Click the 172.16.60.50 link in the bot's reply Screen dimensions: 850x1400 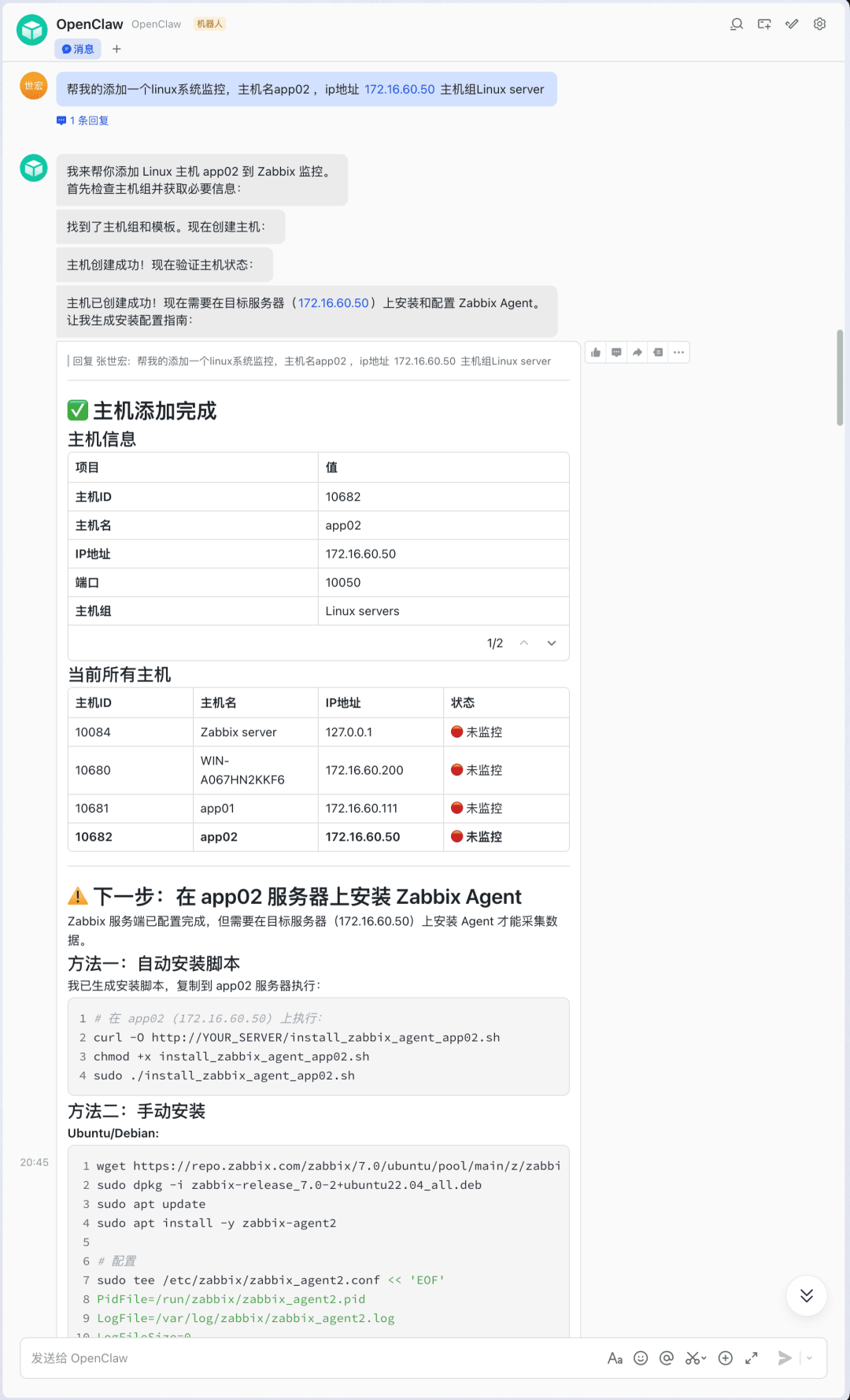tap(334, 302)
